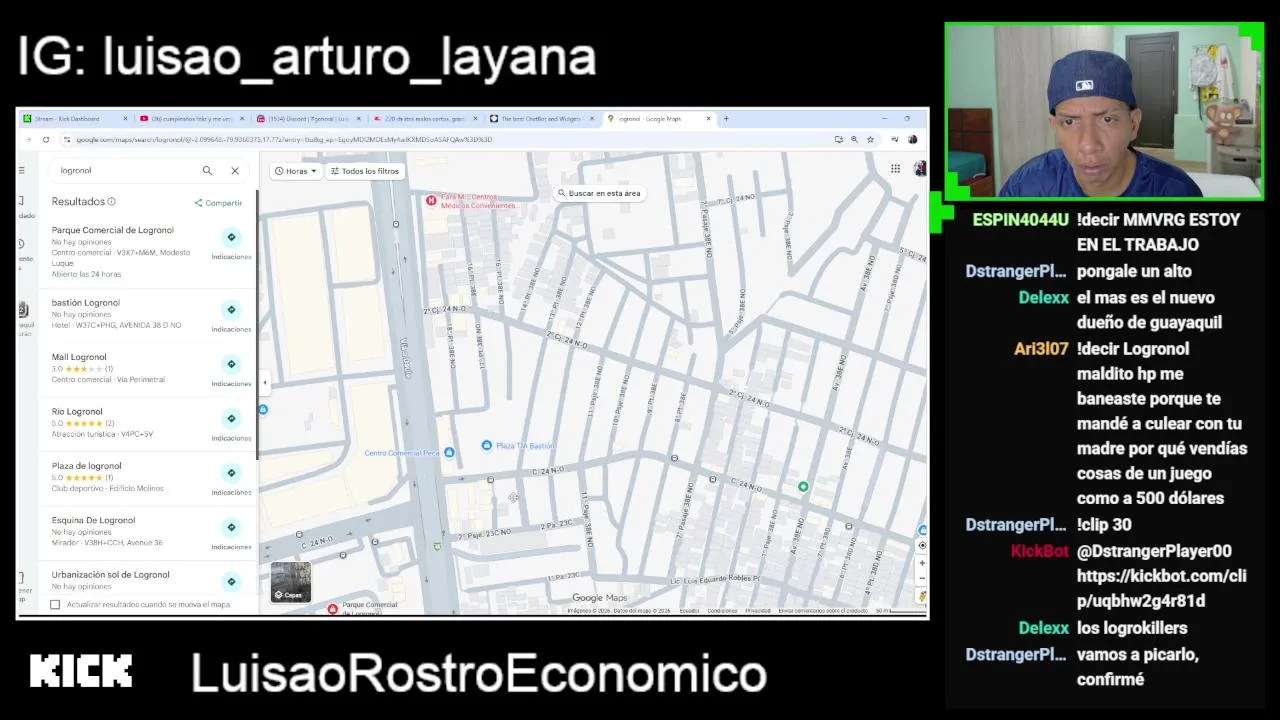The height and width of the screenshot is (720, 1280).
Task: Click the Google apps grid icon
Action: 895,169
